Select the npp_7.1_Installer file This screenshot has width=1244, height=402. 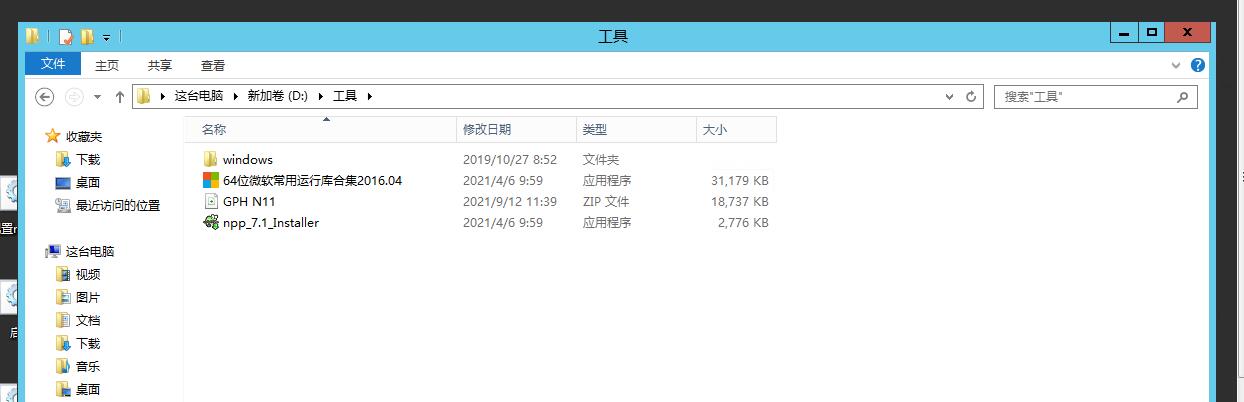270,223
